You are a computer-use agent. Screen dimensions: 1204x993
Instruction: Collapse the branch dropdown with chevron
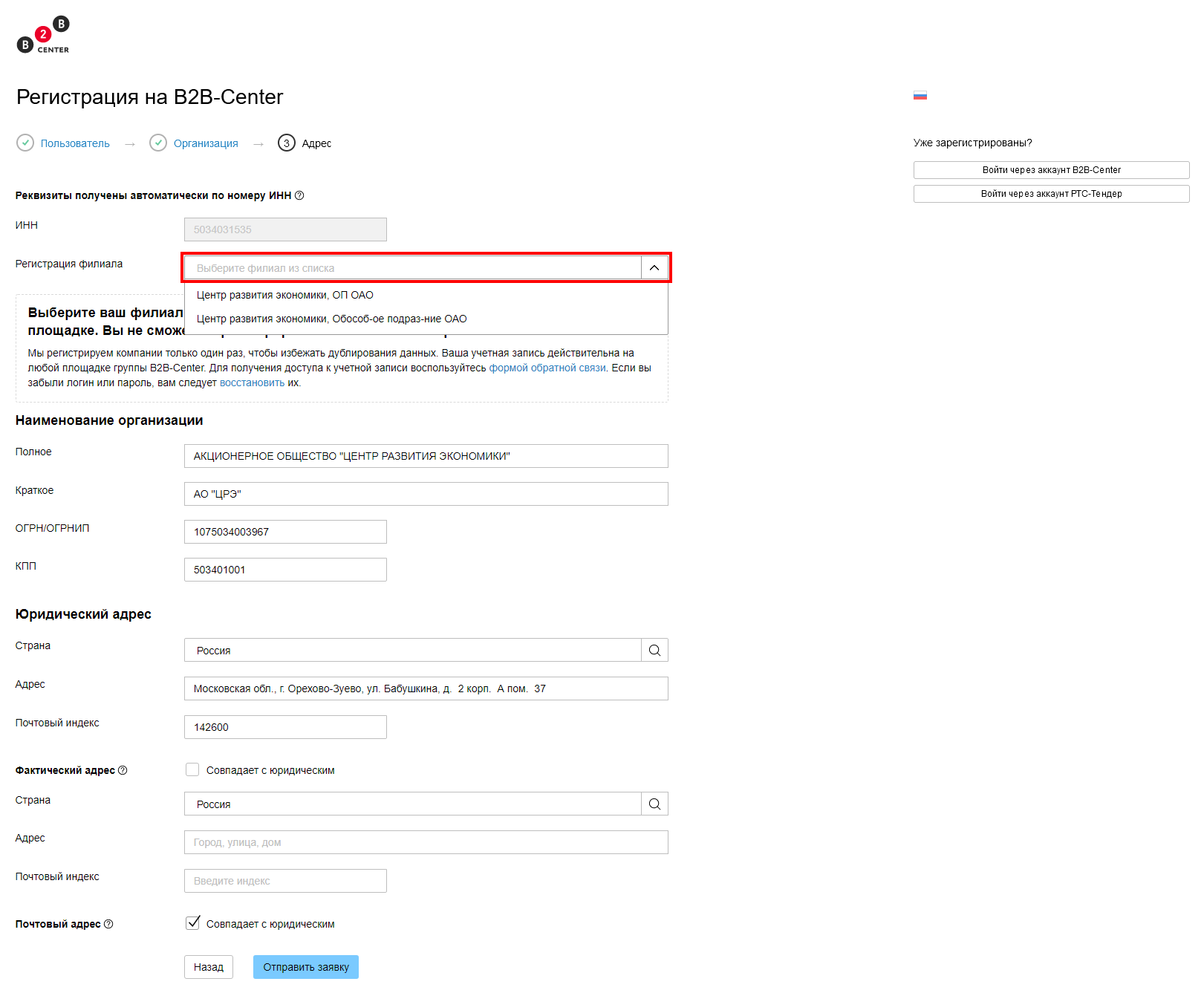654,267
